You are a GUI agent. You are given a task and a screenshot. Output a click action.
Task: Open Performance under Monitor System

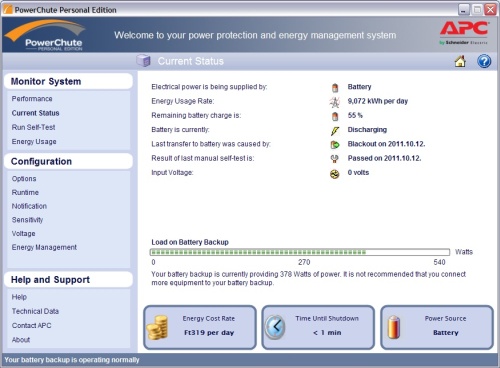tap(32, 99)
